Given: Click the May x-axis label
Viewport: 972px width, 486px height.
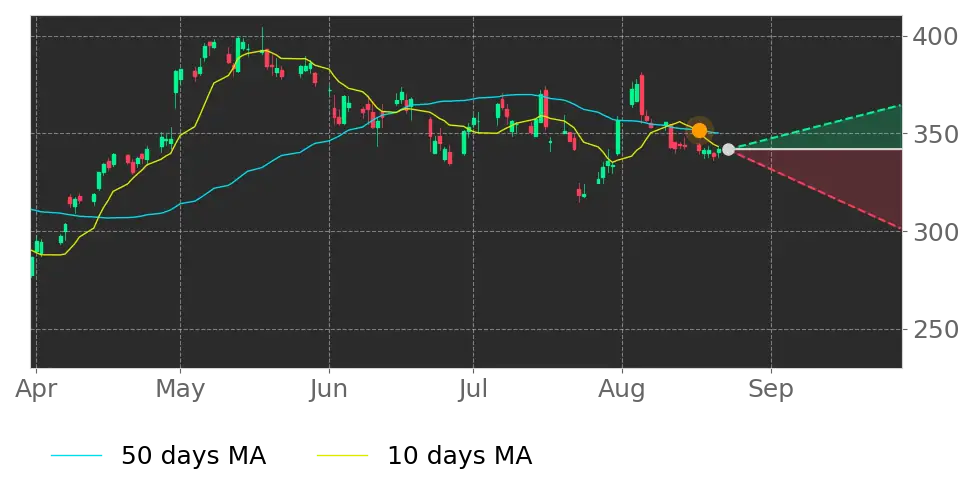Looking at the screenshot, I should click(180, 390).
